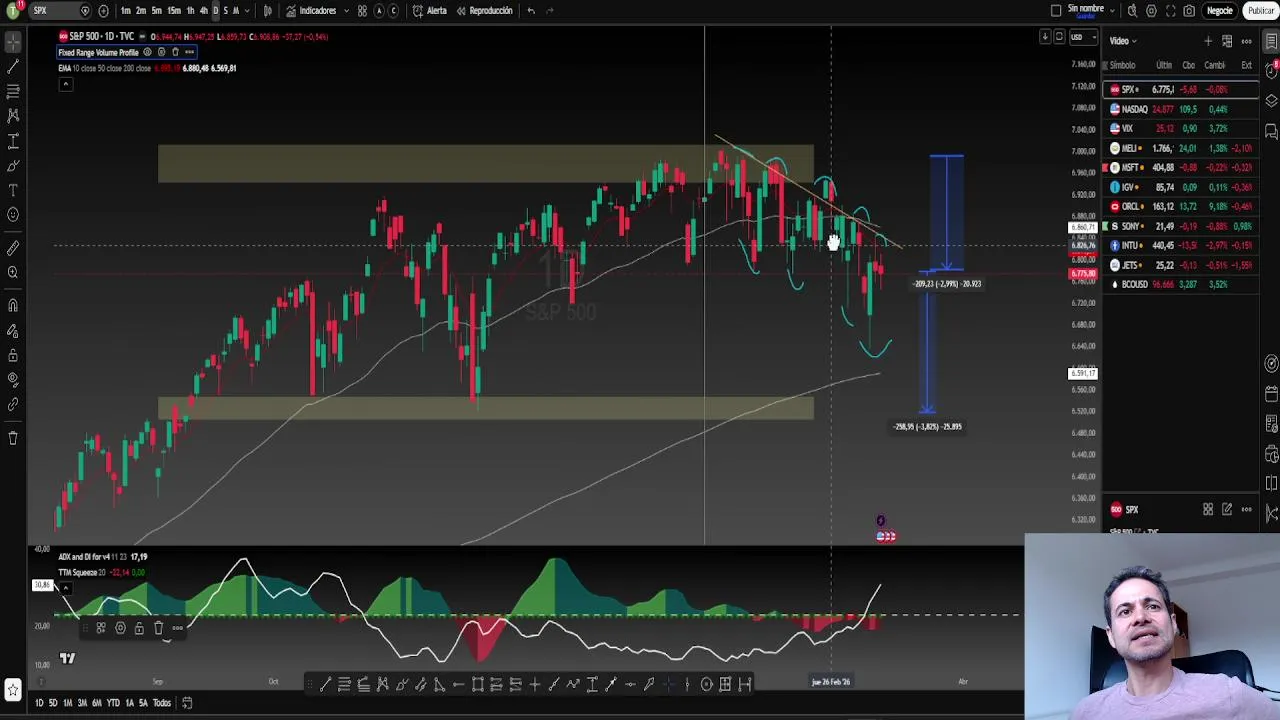The image size is (1280, 720).
Task: Expand the timeframe dropdown chevron
Action: (247, 11)
